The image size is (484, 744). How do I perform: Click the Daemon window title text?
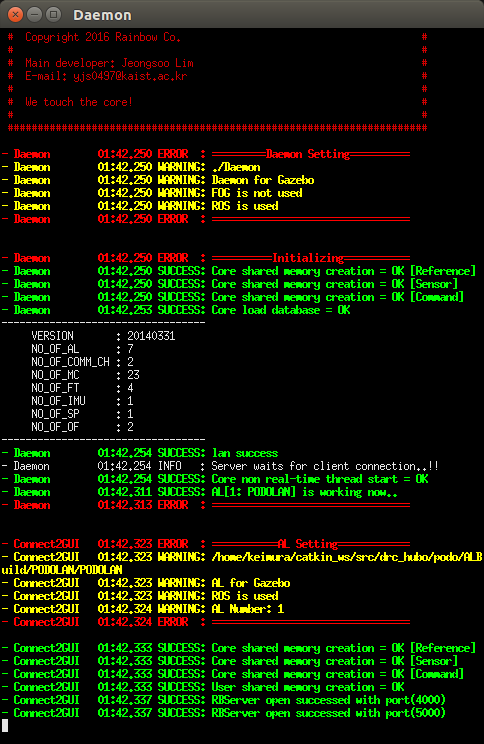(102, 15)
